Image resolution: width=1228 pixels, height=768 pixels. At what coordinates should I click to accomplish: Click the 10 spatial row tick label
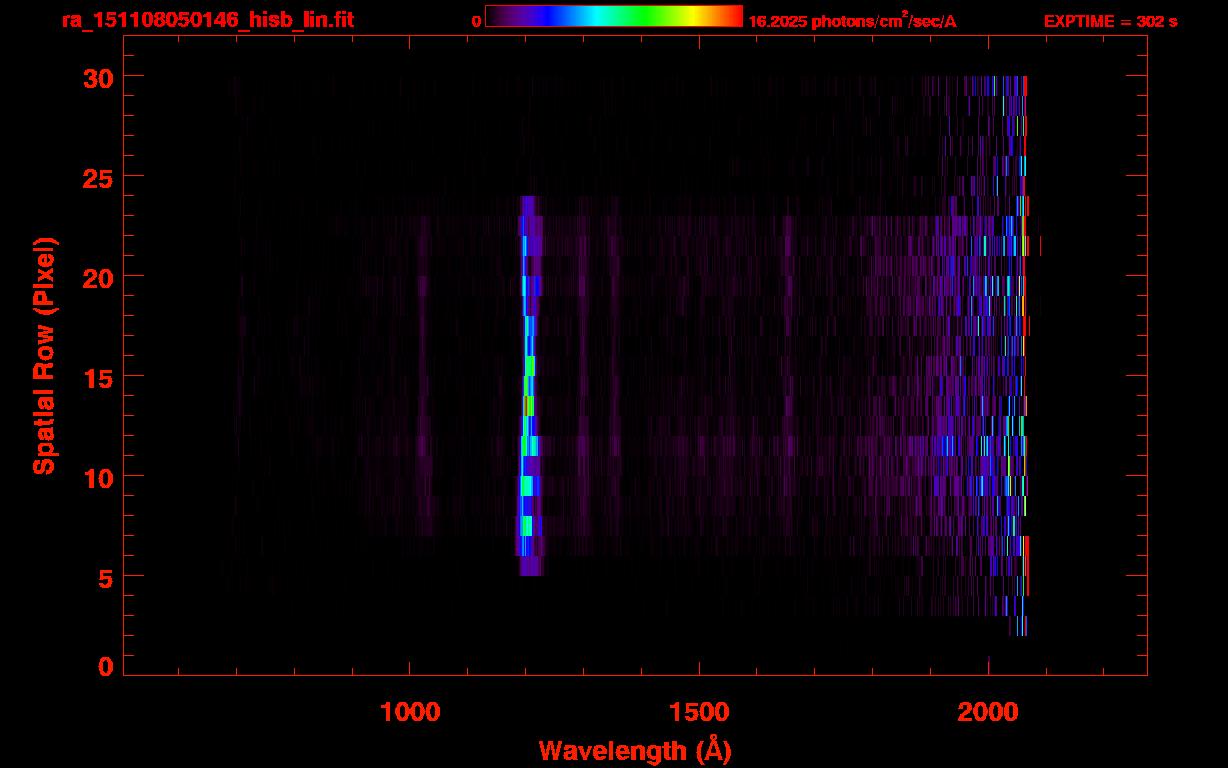[98, 477]
